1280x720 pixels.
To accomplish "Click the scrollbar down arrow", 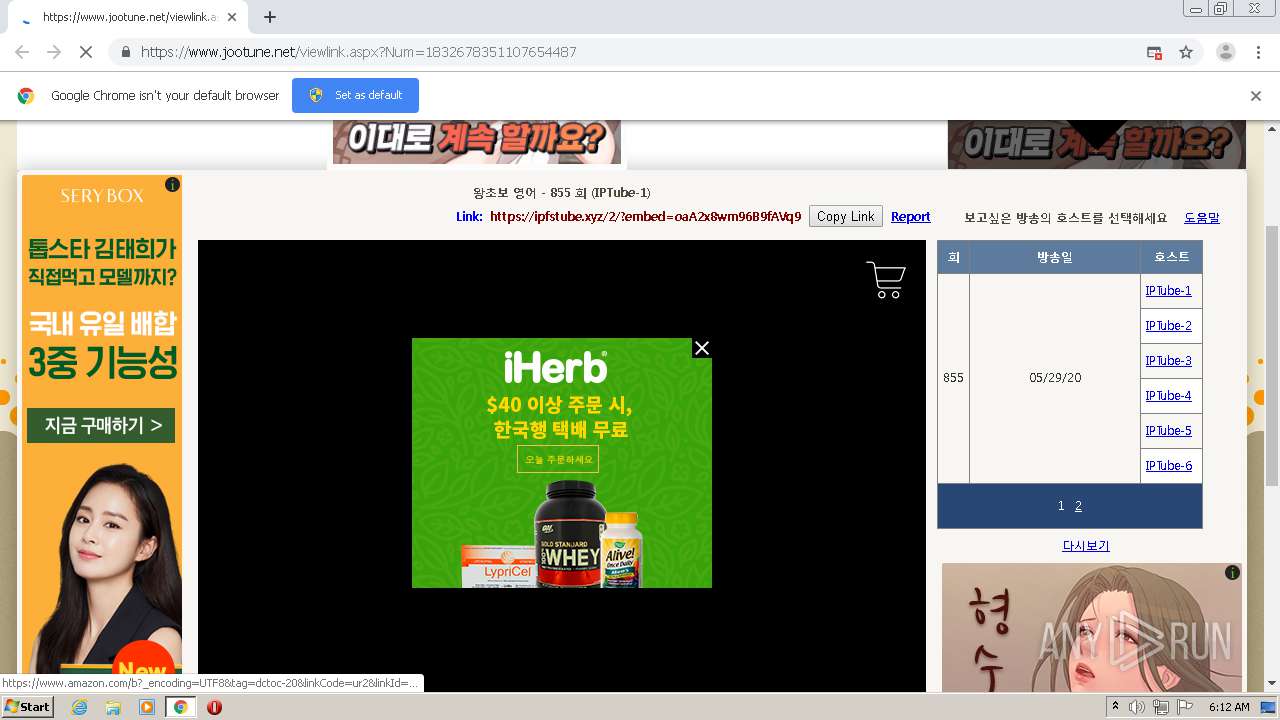I will [x=1272, y=683].
